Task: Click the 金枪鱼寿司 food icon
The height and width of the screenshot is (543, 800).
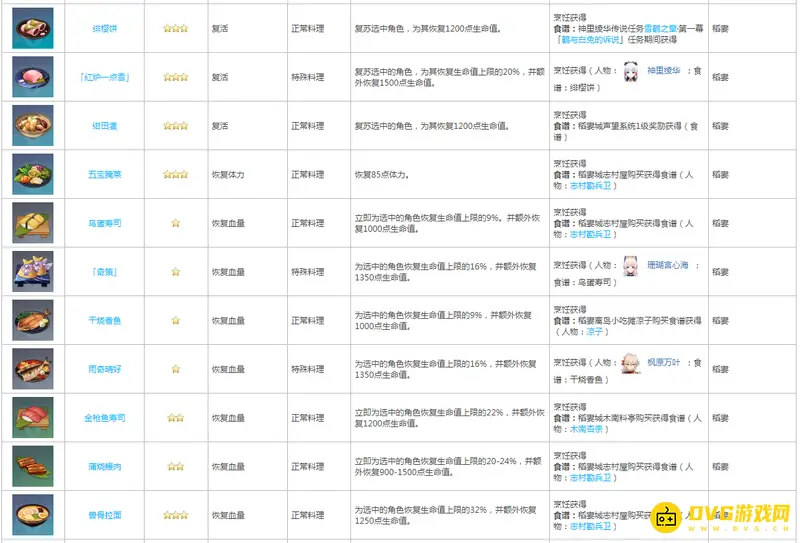Action: click(x=32, y=417)
